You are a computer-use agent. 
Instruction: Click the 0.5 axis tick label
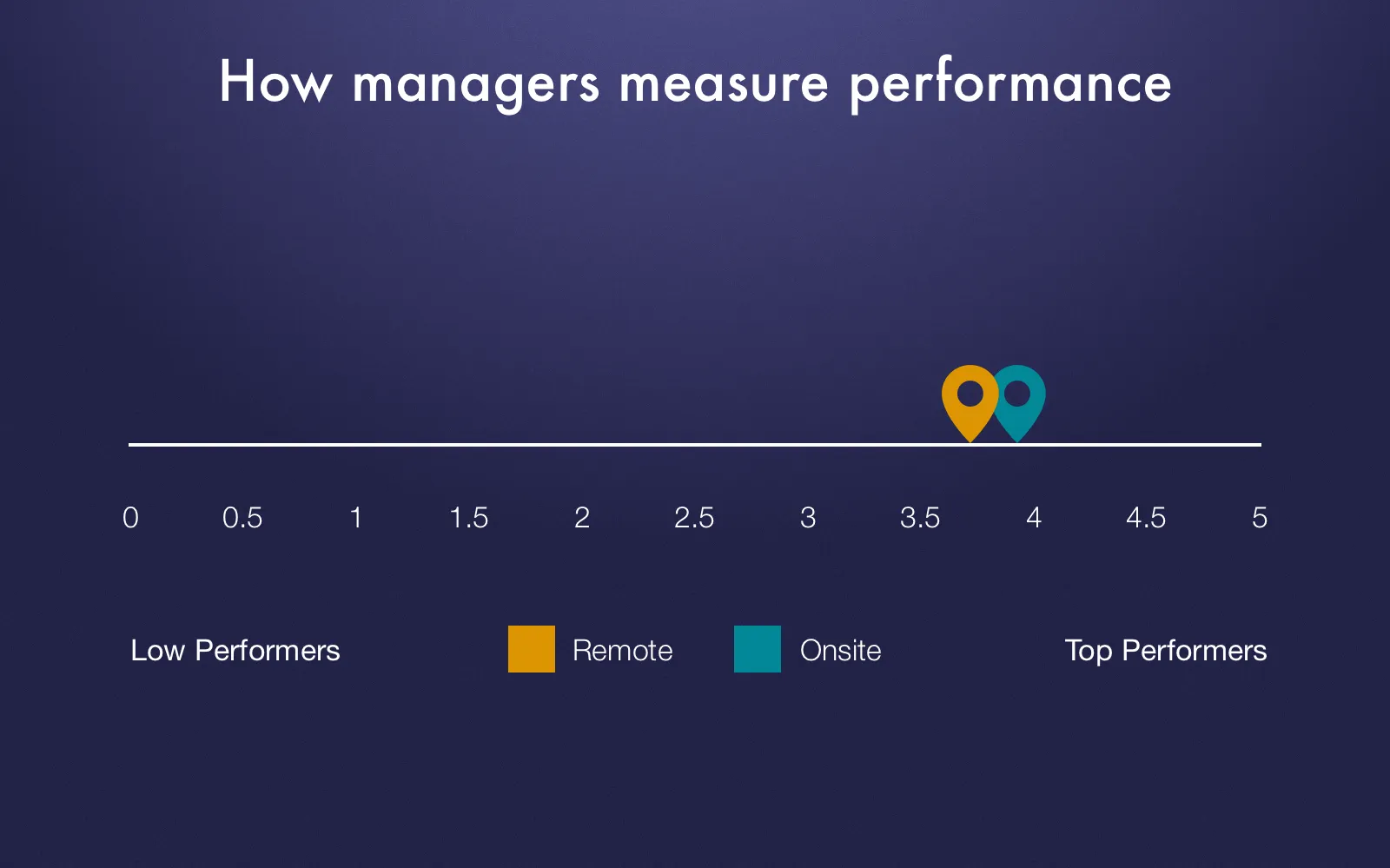(242, 518)
